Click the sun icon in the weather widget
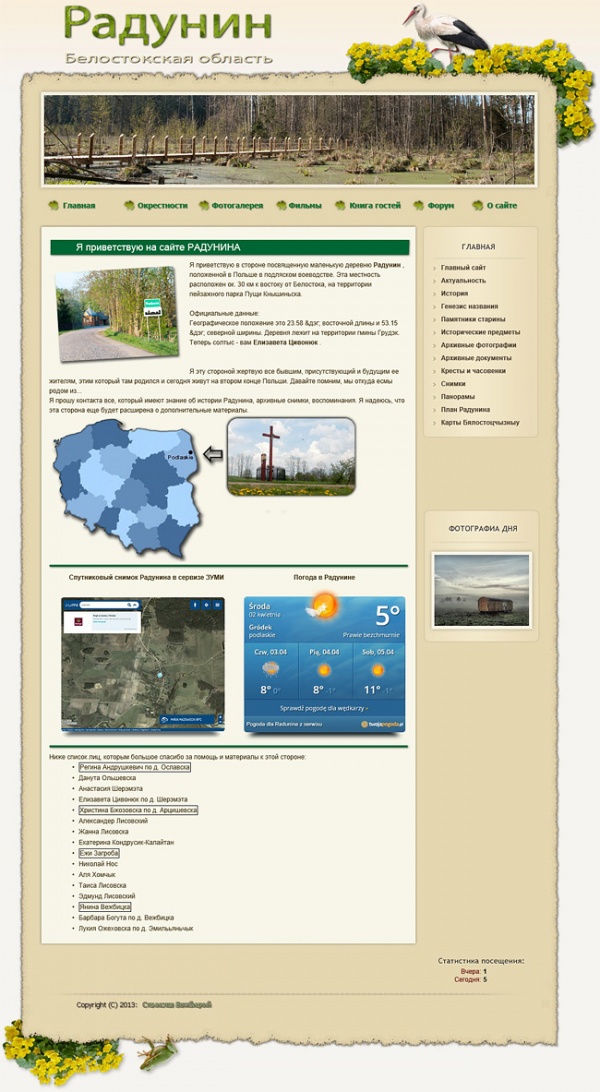 (322, 606)
